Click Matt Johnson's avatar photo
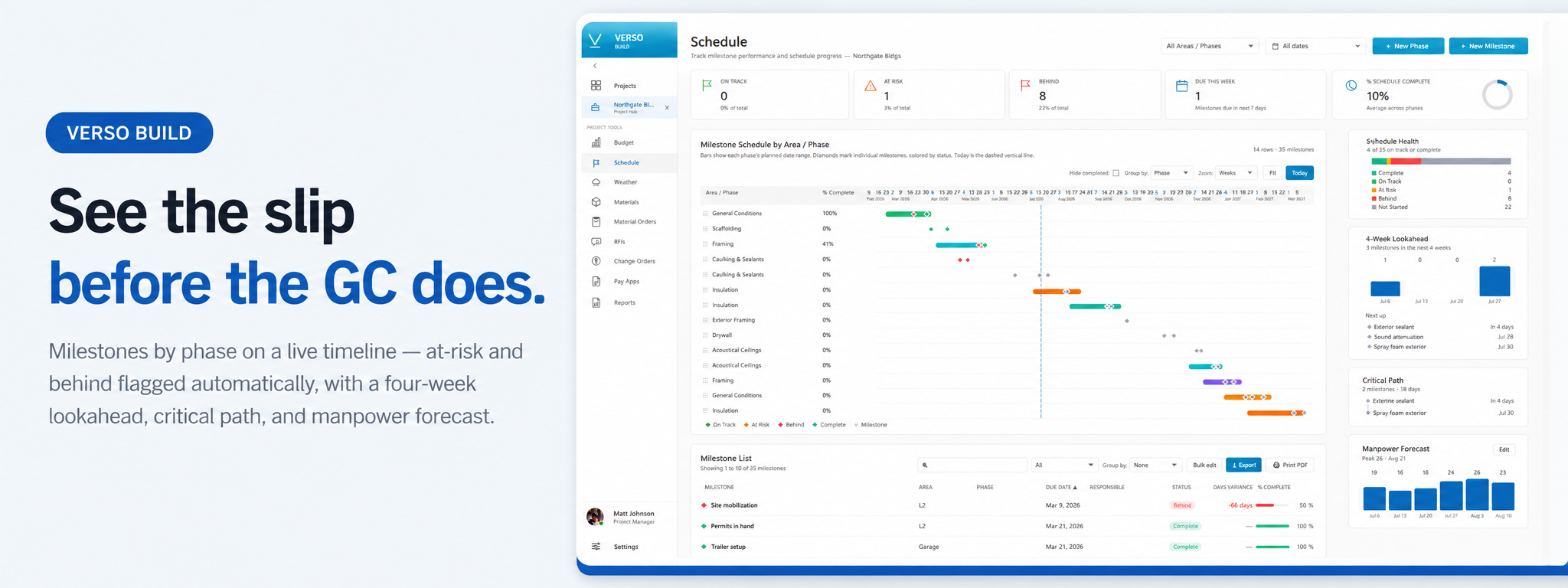Screen dimensions: 1568x588 coord(595,517)
